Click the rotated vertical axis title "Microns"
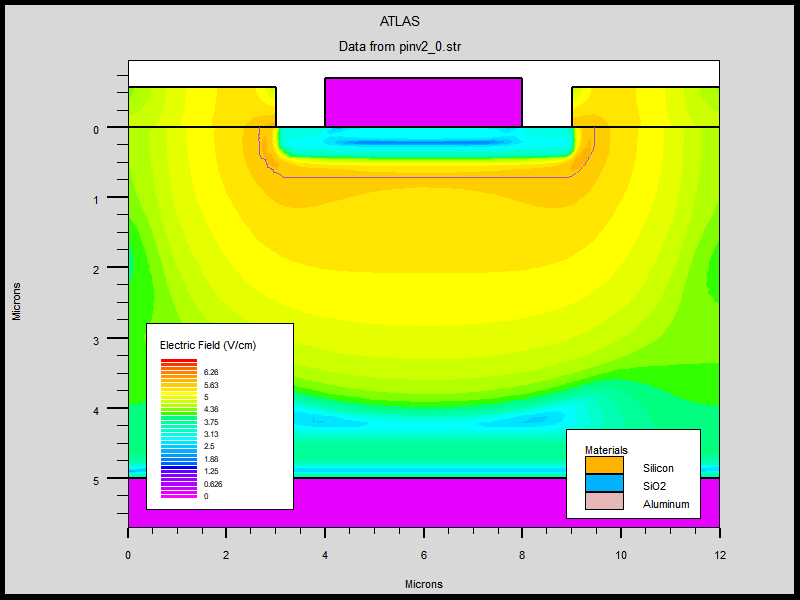The width and height of the screenshot is (800, 600). click(16, 302)
